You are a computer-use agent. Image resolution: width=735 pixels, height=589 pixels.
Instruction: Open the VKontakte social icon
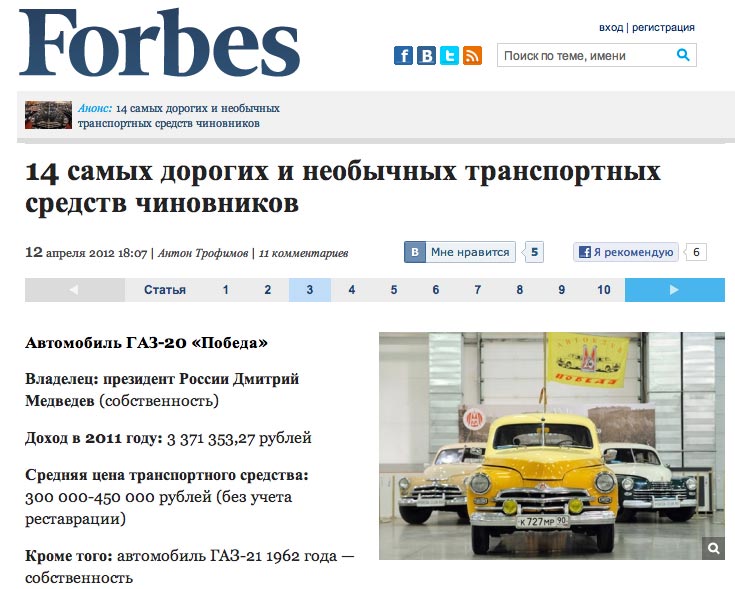[426, 56]
